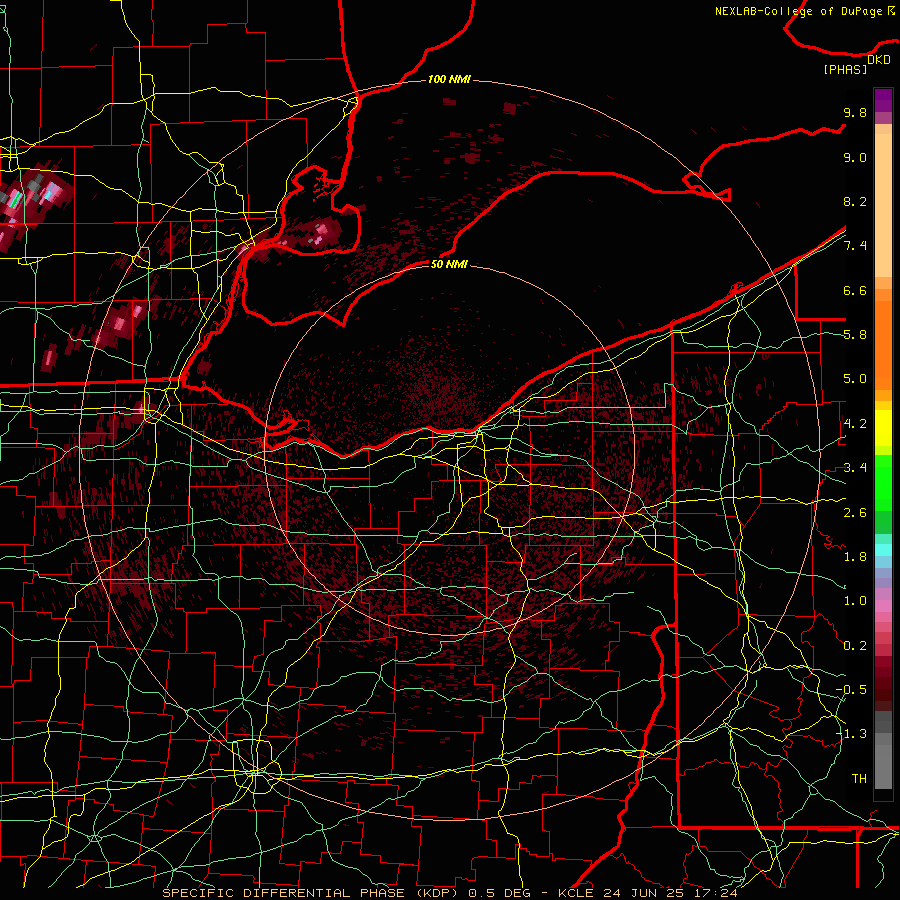Pick the cyan band of the color bar

point(883,550)
